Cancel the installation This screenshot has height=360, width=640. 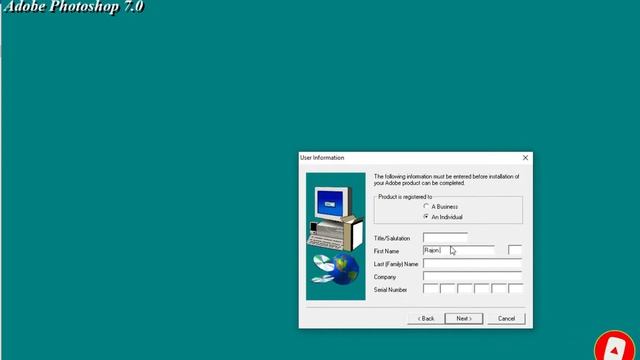click(506, 318)
